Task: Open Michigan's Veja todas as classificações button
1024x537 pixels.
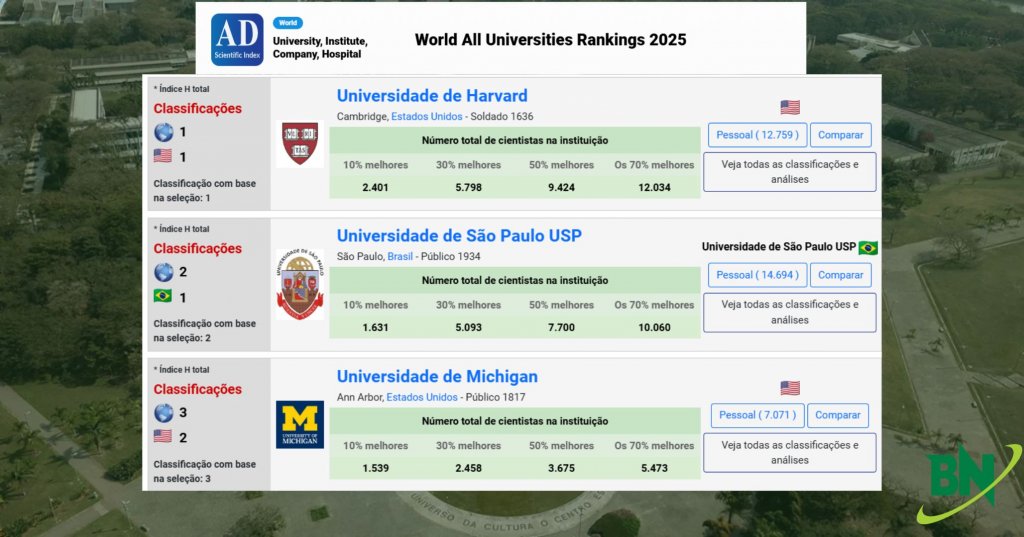Action: [x=790, y=452]
